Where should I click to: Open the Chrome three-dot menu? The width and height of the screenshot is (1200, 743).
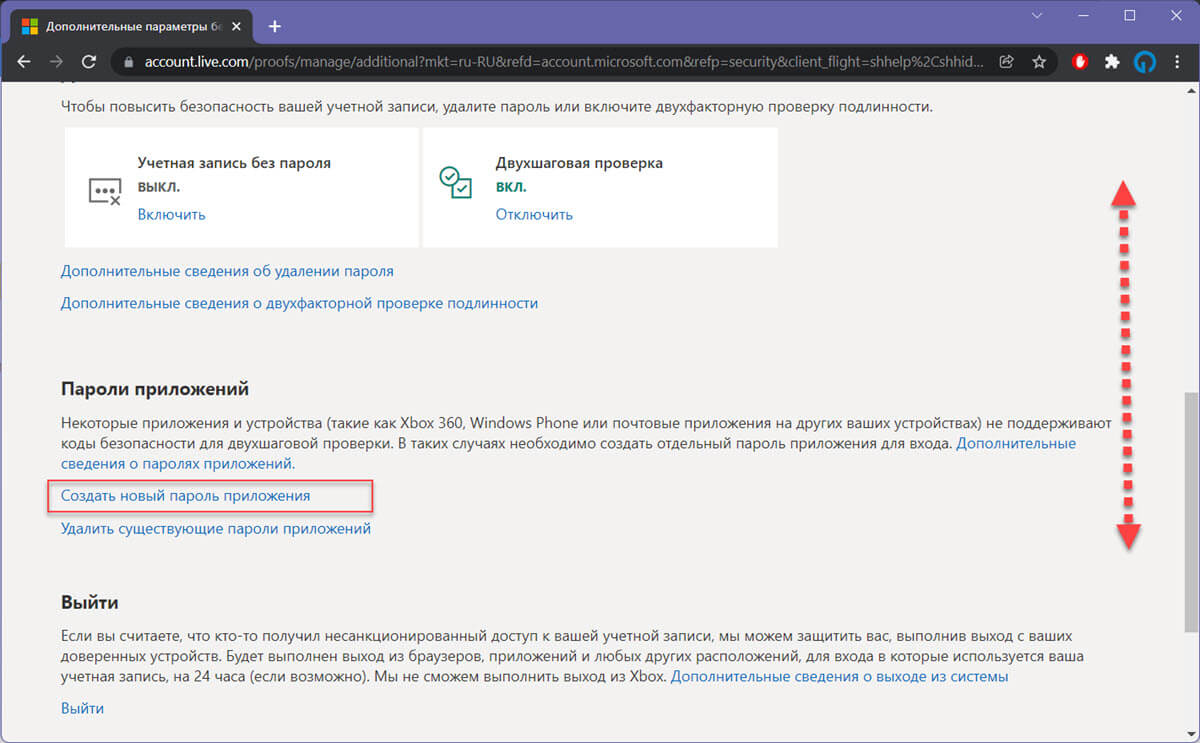coord(1177,62)
